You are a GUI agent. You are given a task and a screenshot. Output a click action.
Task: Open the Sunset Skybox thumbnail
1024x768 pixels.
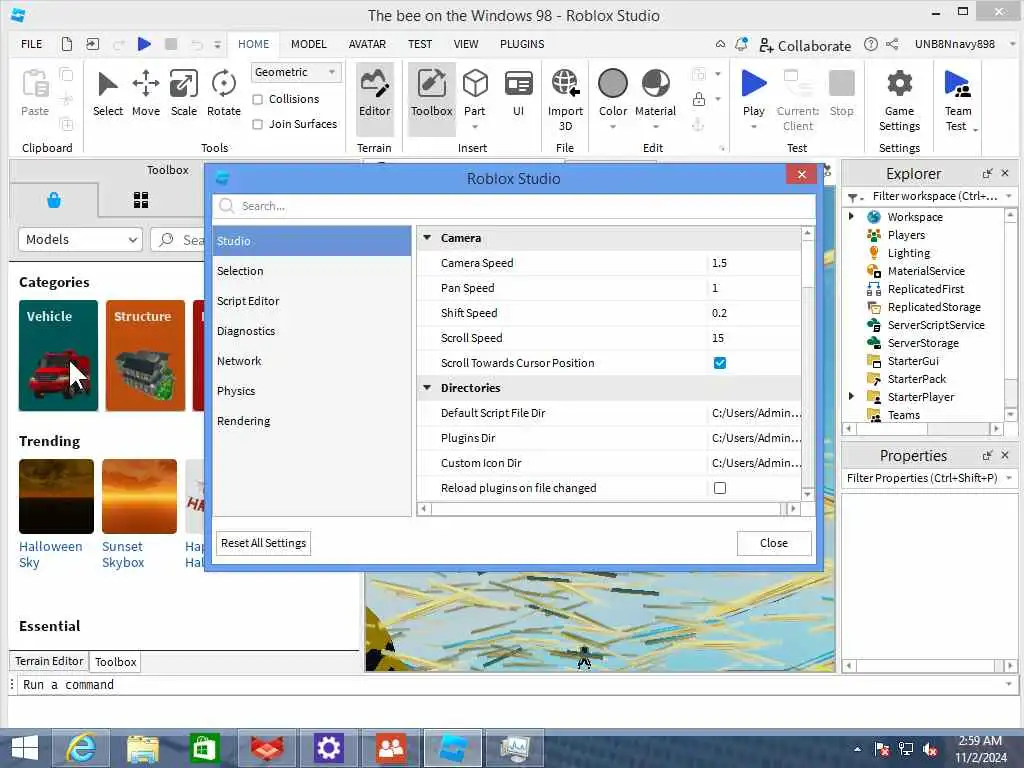[139, 496]
